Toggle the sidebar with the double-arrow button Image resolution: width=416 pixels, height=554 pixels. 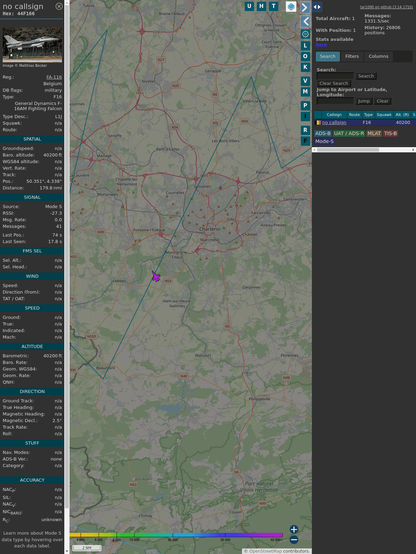317,6
